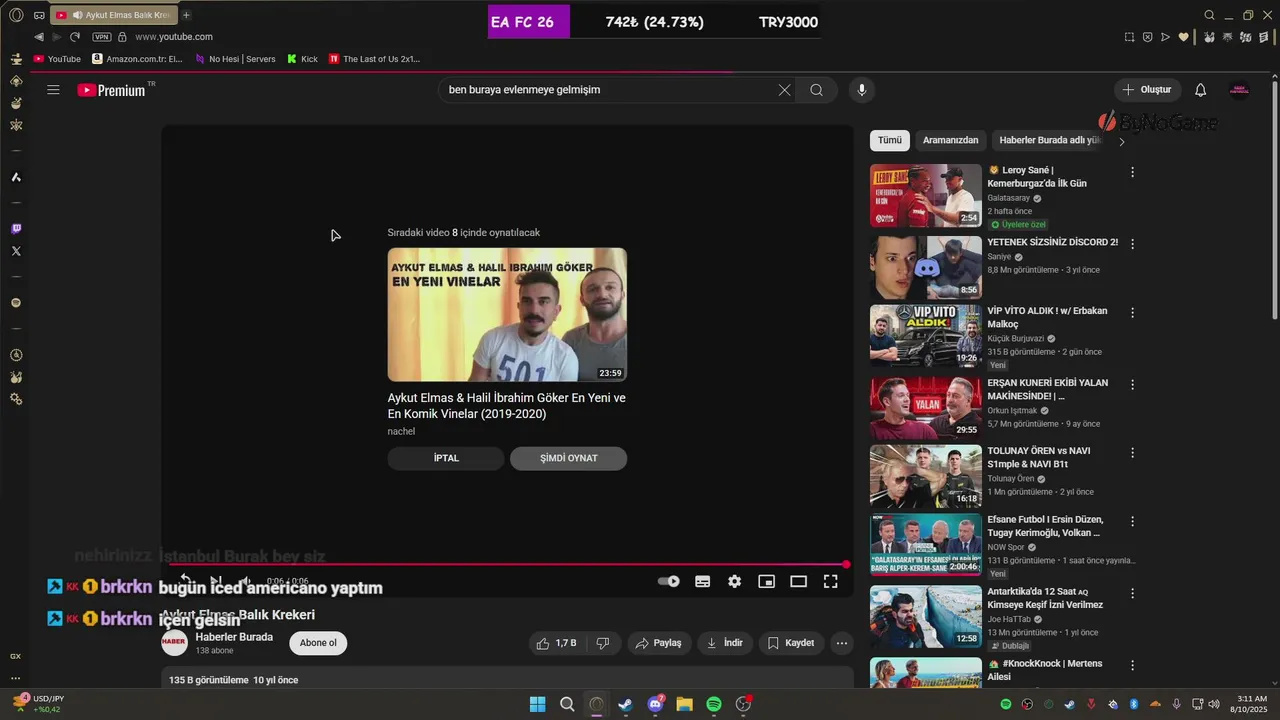
Task: Save video with Kaydet button
Action: click(x=791, y=643)
